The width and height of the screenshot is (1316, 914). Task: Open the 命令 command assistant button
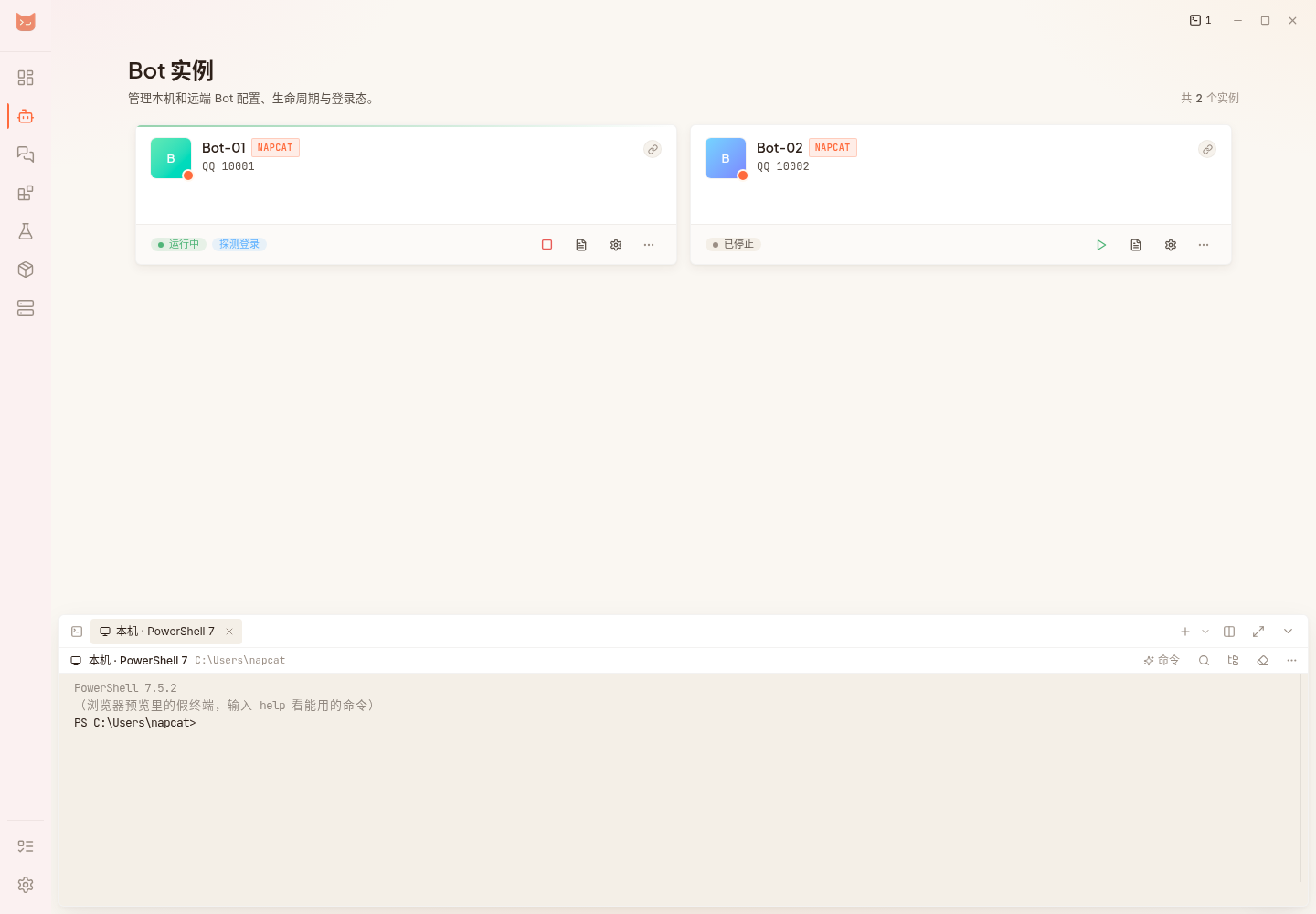[x=1162, y=660]
